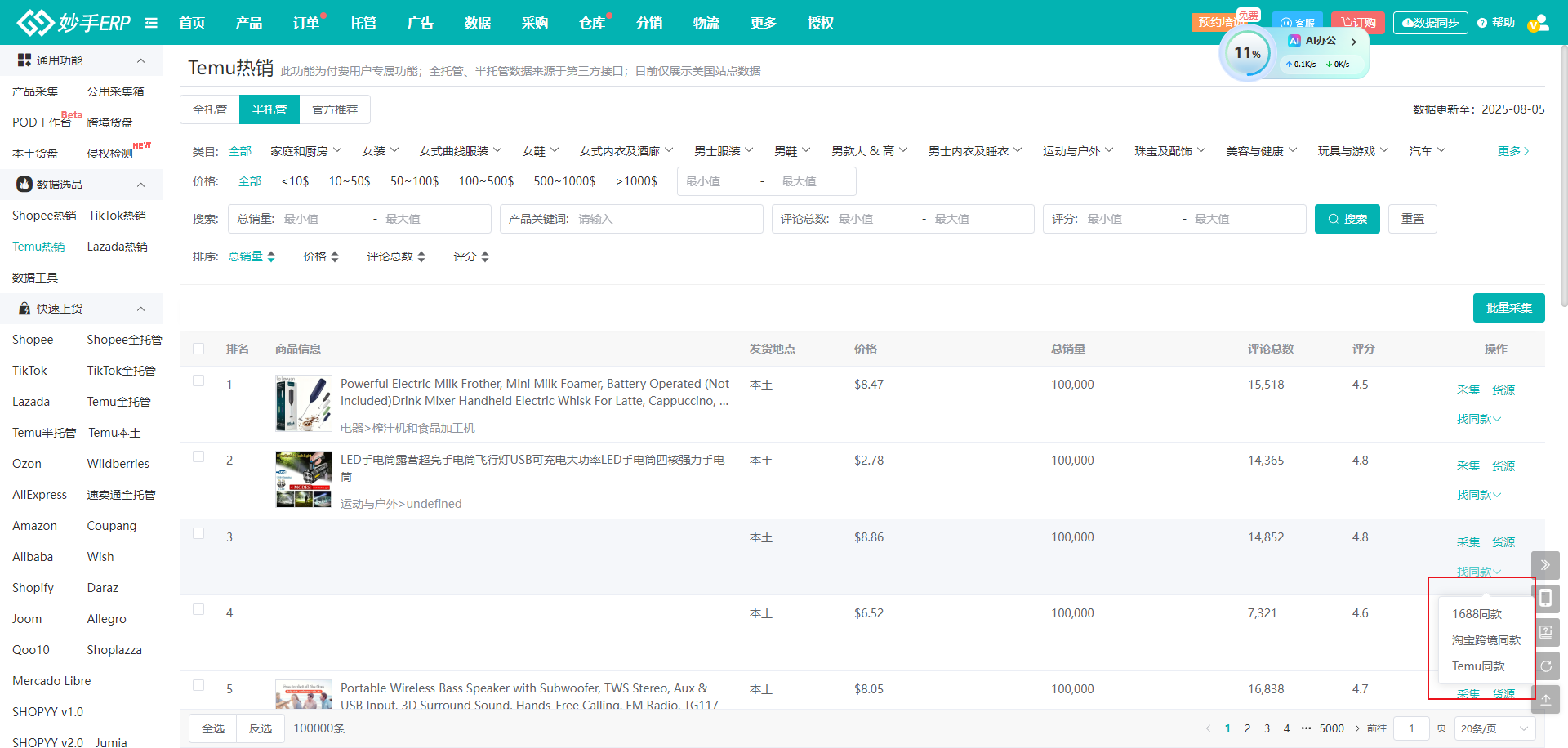Click the magnifier 搜索 button
This screenshot has height=748, width=1568.
pyautogui.click(x=1347, y=219)
